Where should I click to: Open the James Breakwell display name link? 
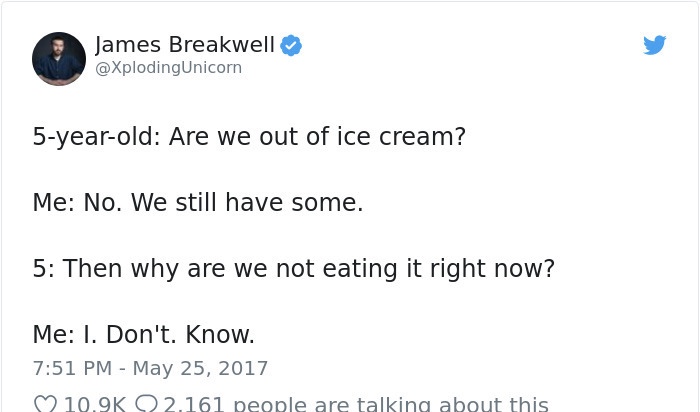coord(185,45)
